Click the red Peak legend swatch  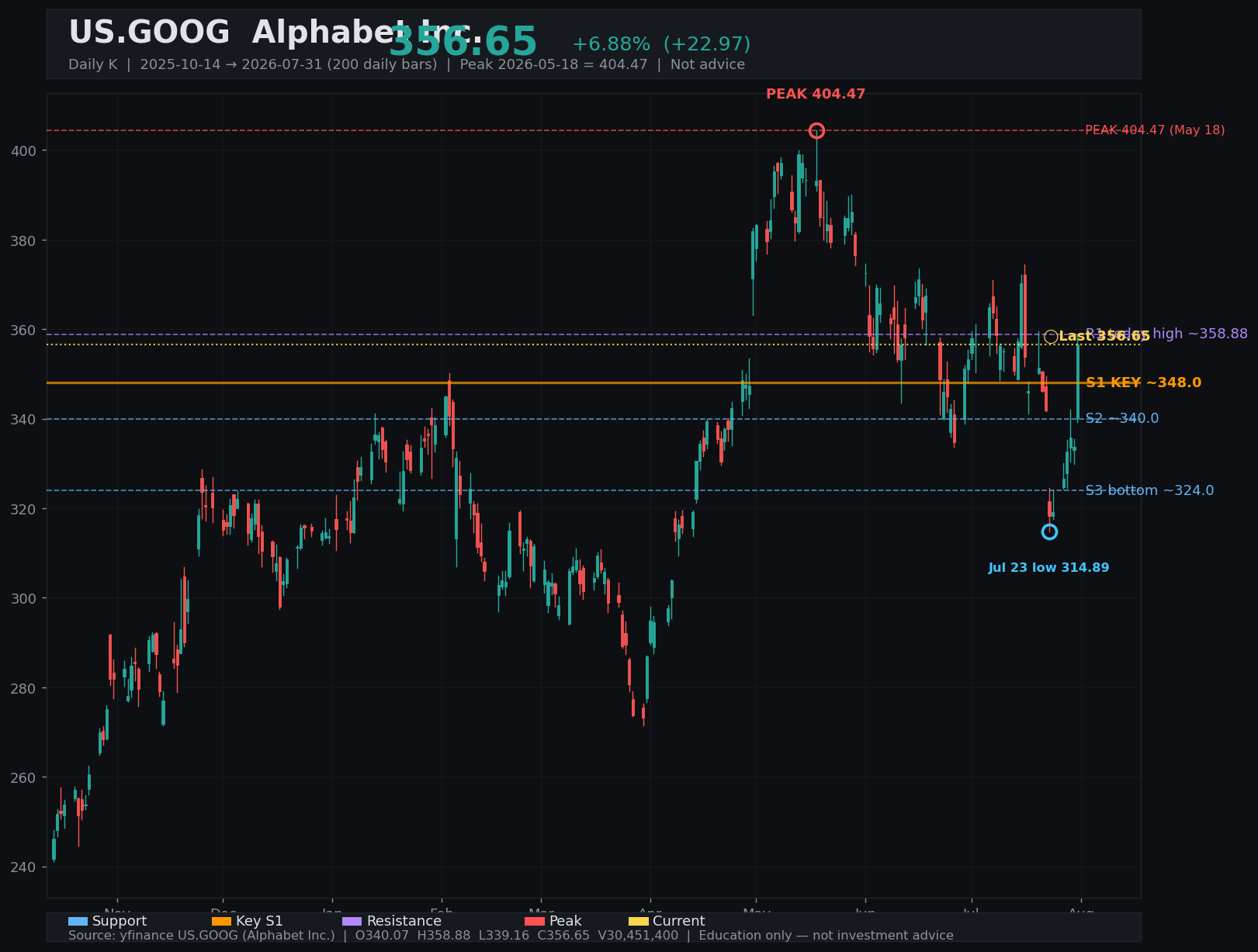pos(535,921)
